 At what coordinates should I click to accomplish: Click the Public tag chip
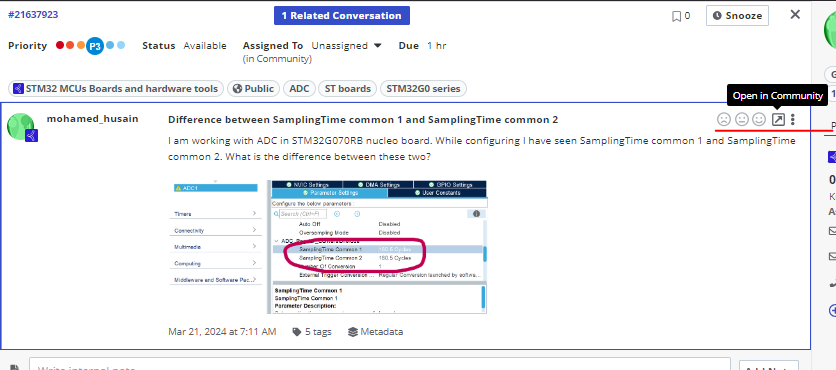click(253, 89)
